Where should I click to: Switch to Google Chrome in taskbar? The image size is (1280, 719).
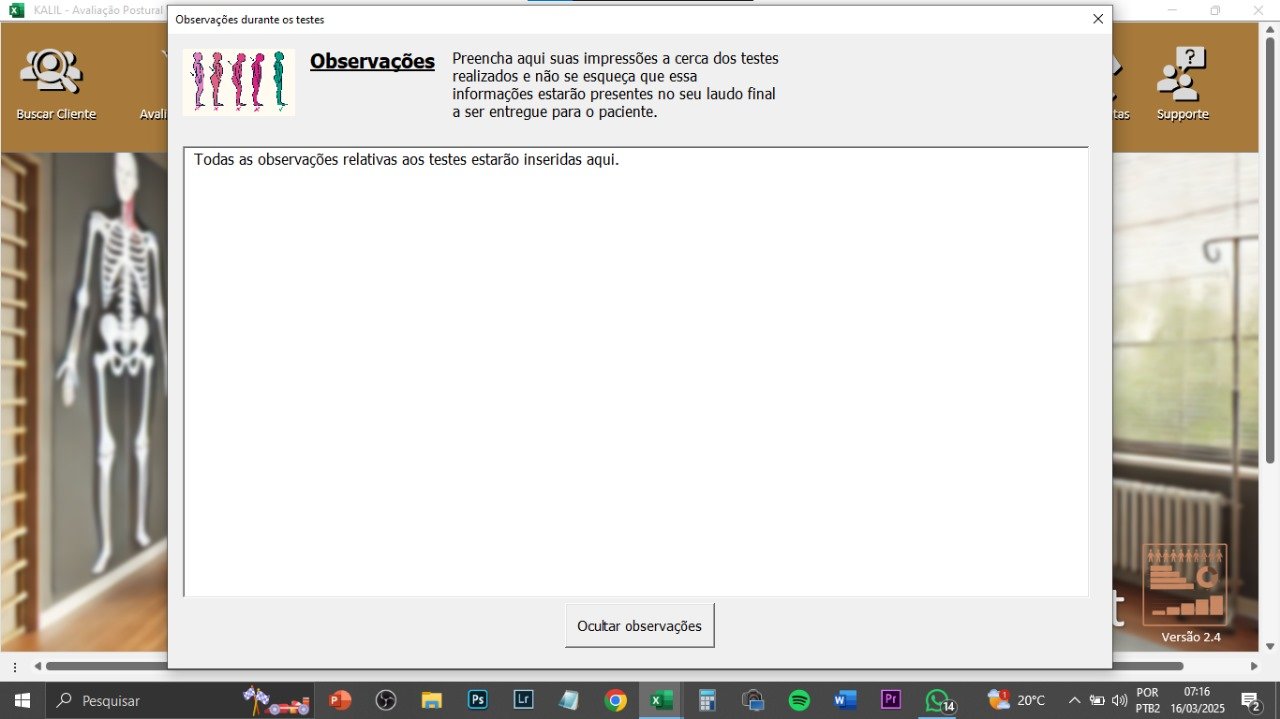615,700
